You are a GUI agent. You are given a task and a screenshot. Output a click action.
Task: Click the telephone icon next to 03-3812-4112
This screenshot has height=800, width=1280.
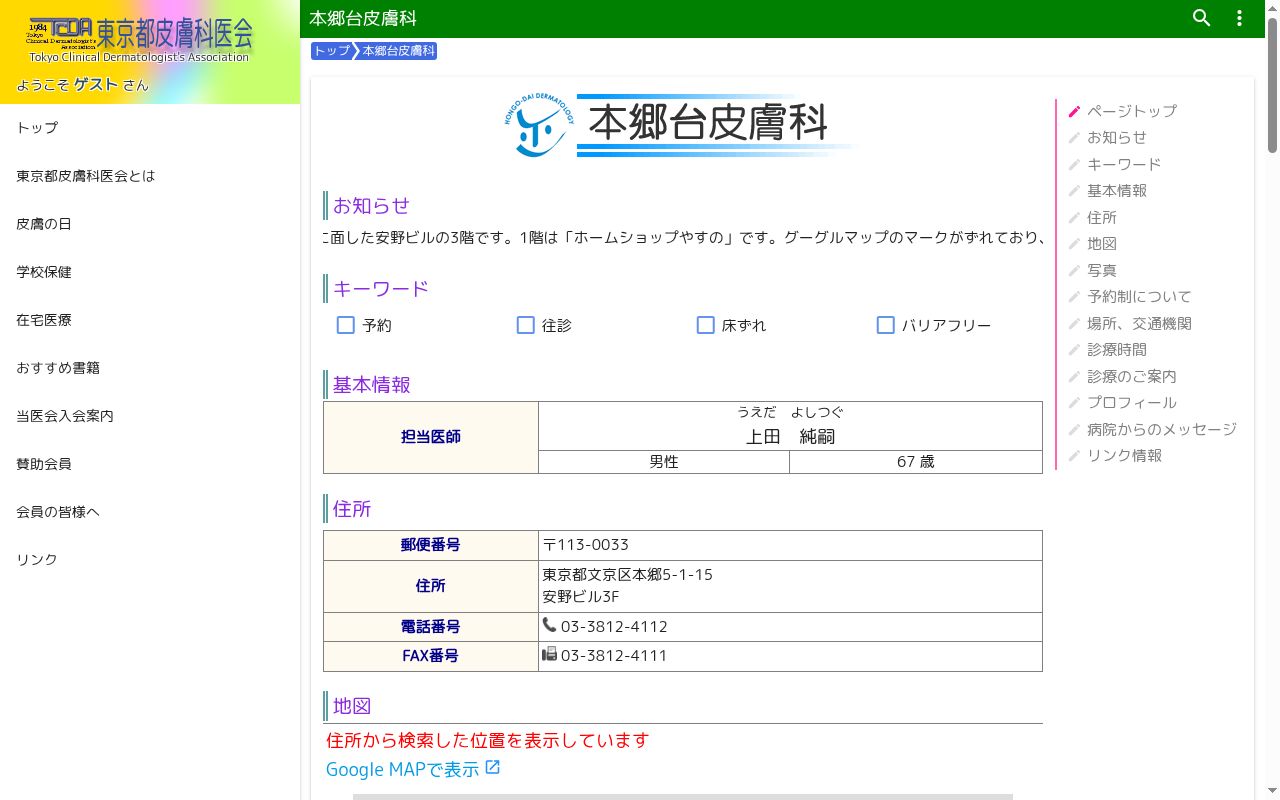tap(549, 625)
